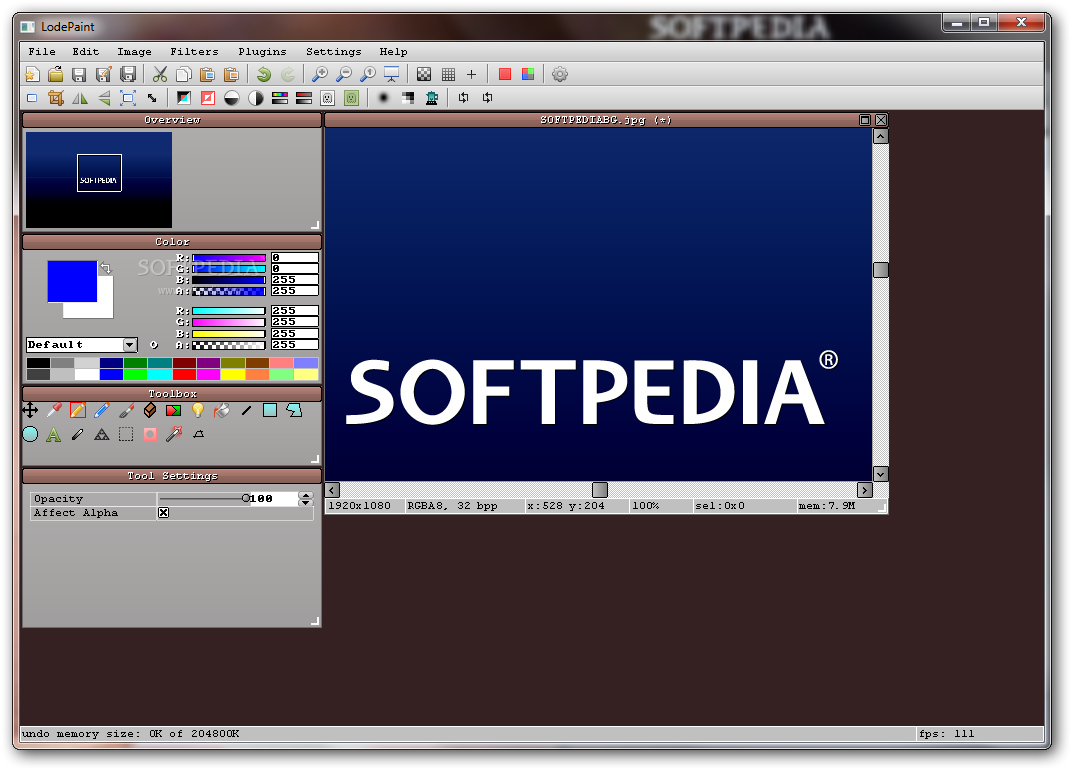
Task: Increase Opacity with the up stepper
Action: coord(306,495)
